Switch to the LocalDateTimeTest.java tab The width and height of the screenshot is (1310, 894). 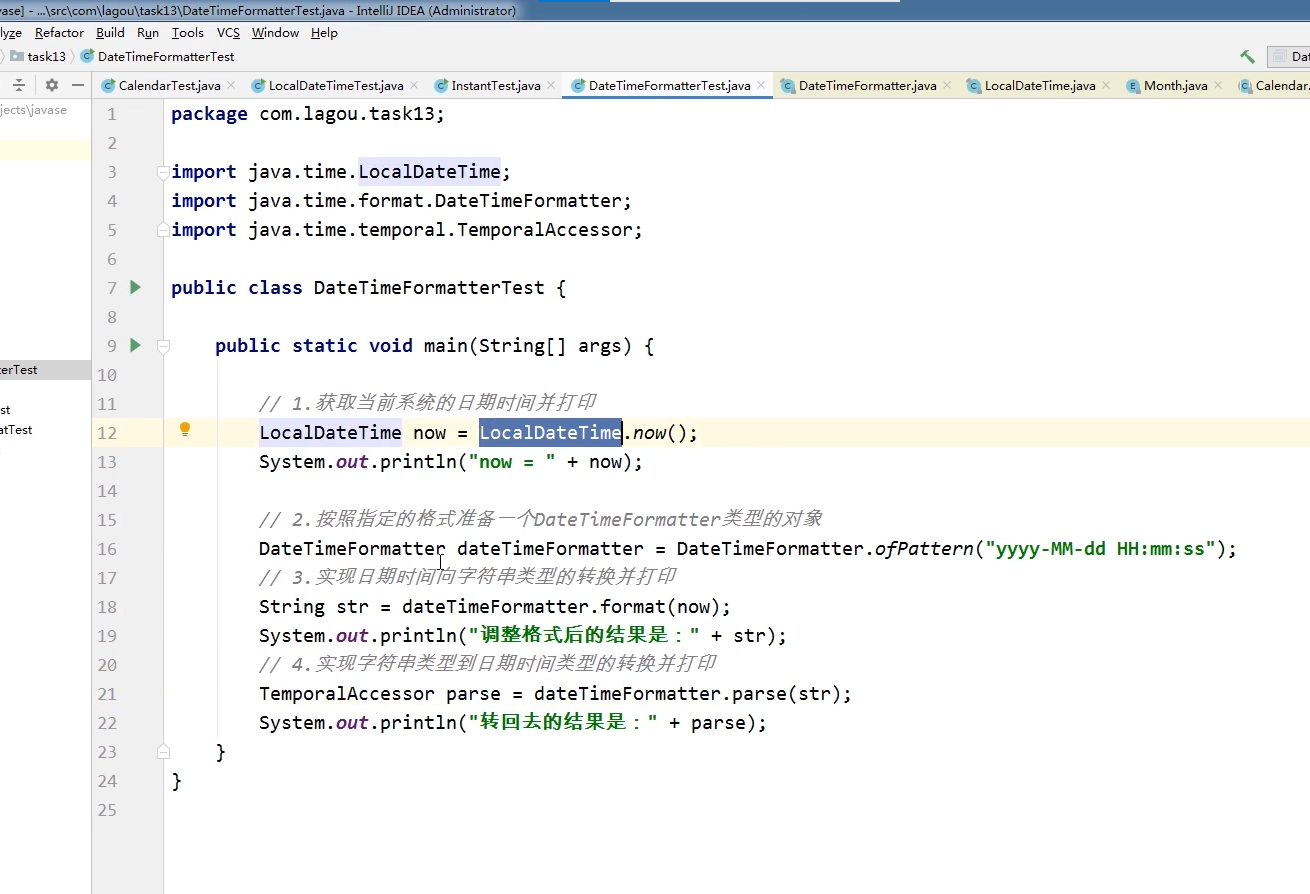point(336,86)
